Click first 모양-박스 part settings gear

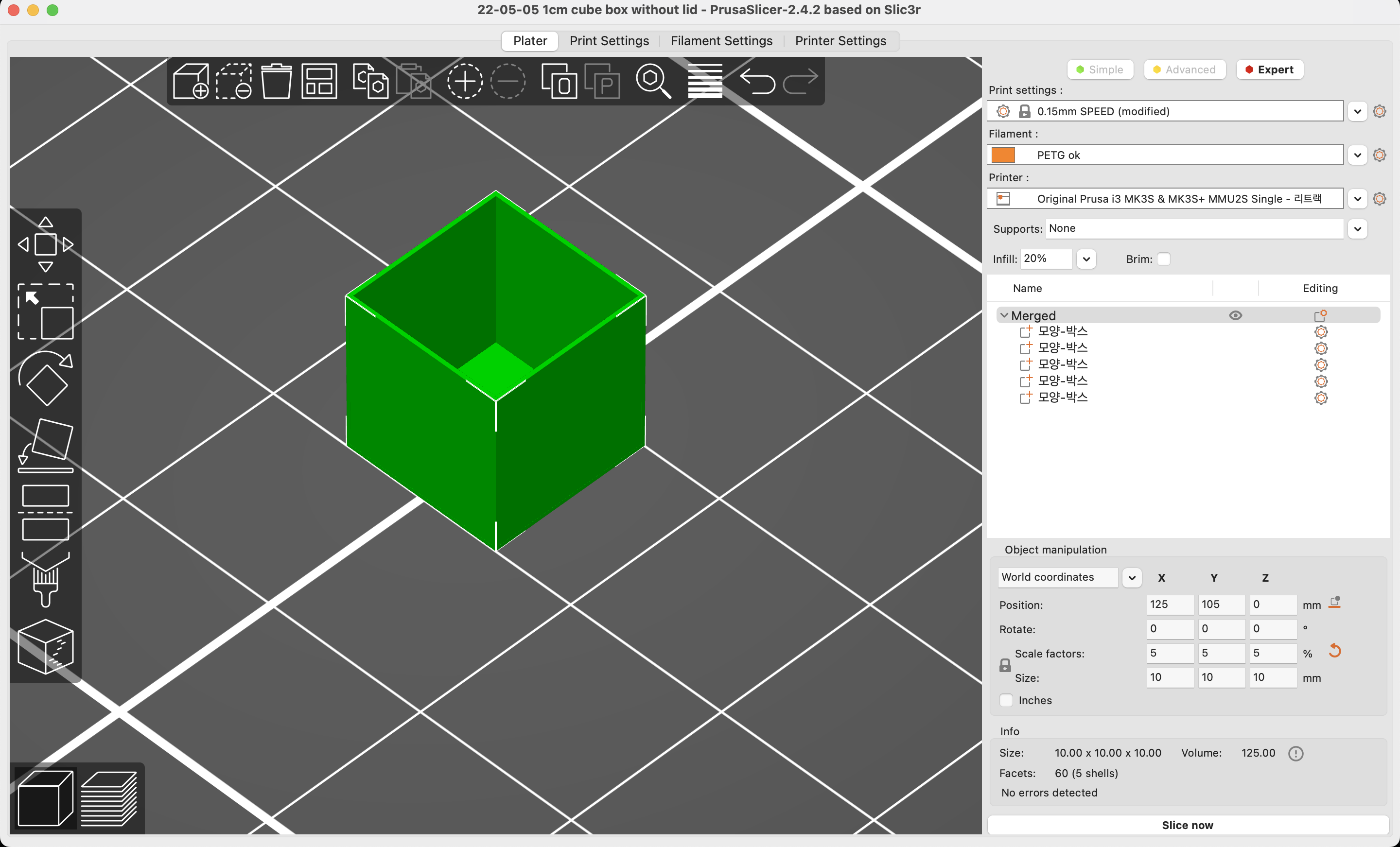[1321, 332]
